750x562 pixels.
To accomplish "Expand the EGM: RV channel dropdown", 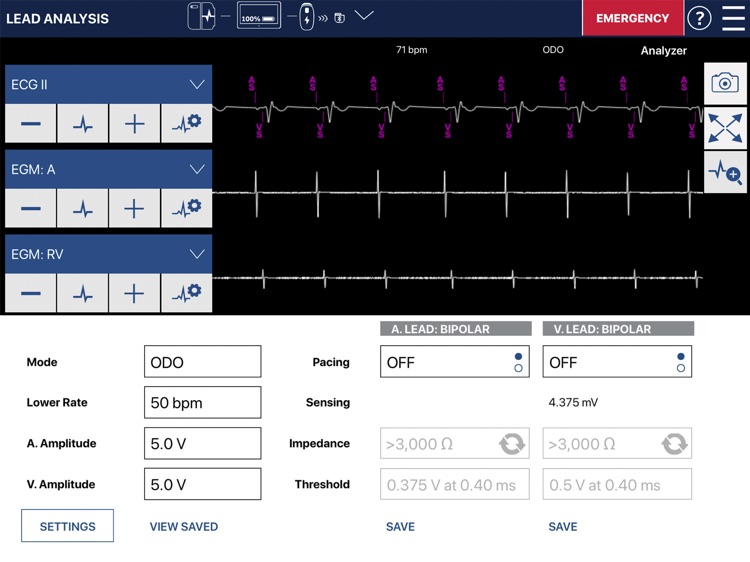I will [197, 254].
